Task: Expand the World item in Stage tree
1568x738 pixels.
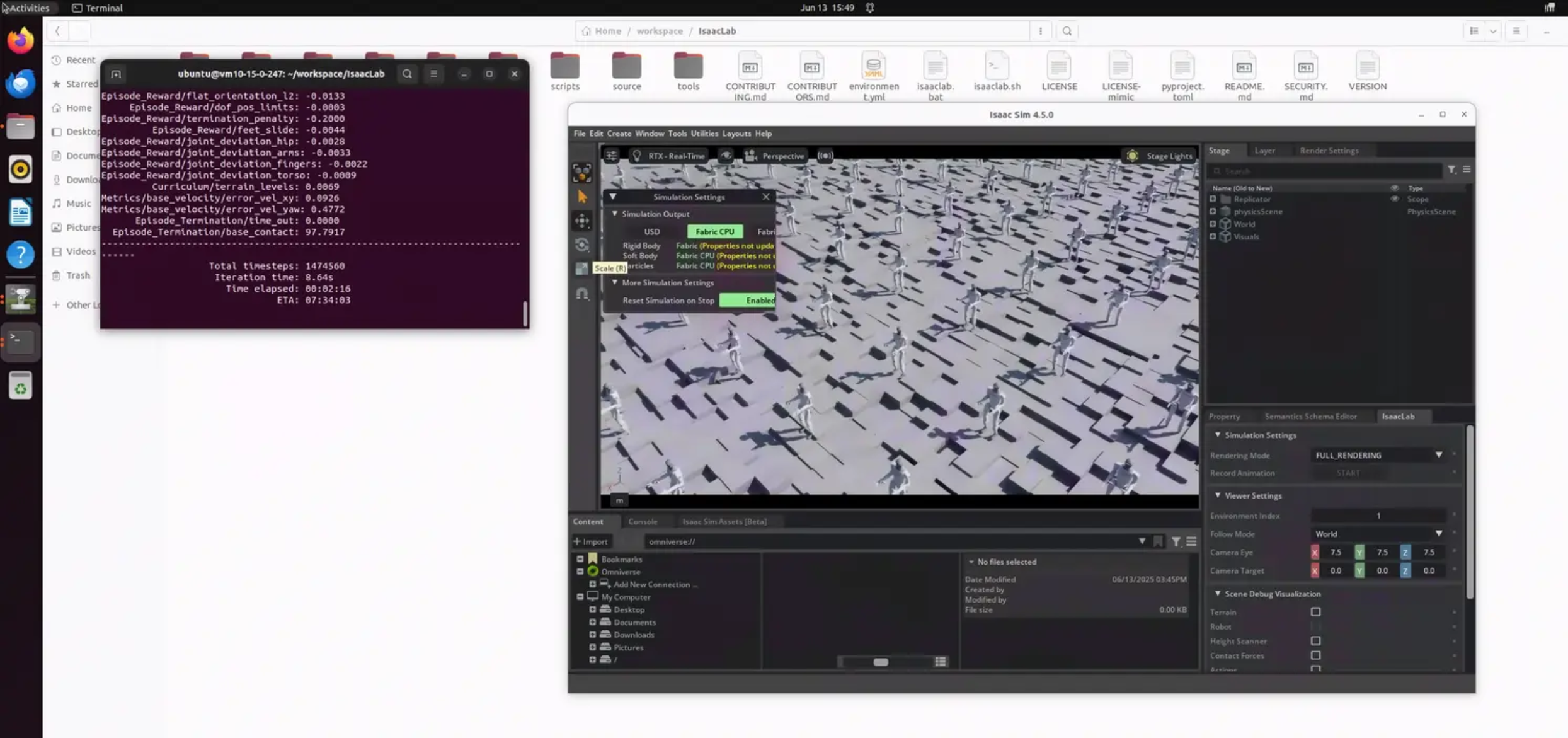Action: pyautogui.click(x=1213, y=224)
